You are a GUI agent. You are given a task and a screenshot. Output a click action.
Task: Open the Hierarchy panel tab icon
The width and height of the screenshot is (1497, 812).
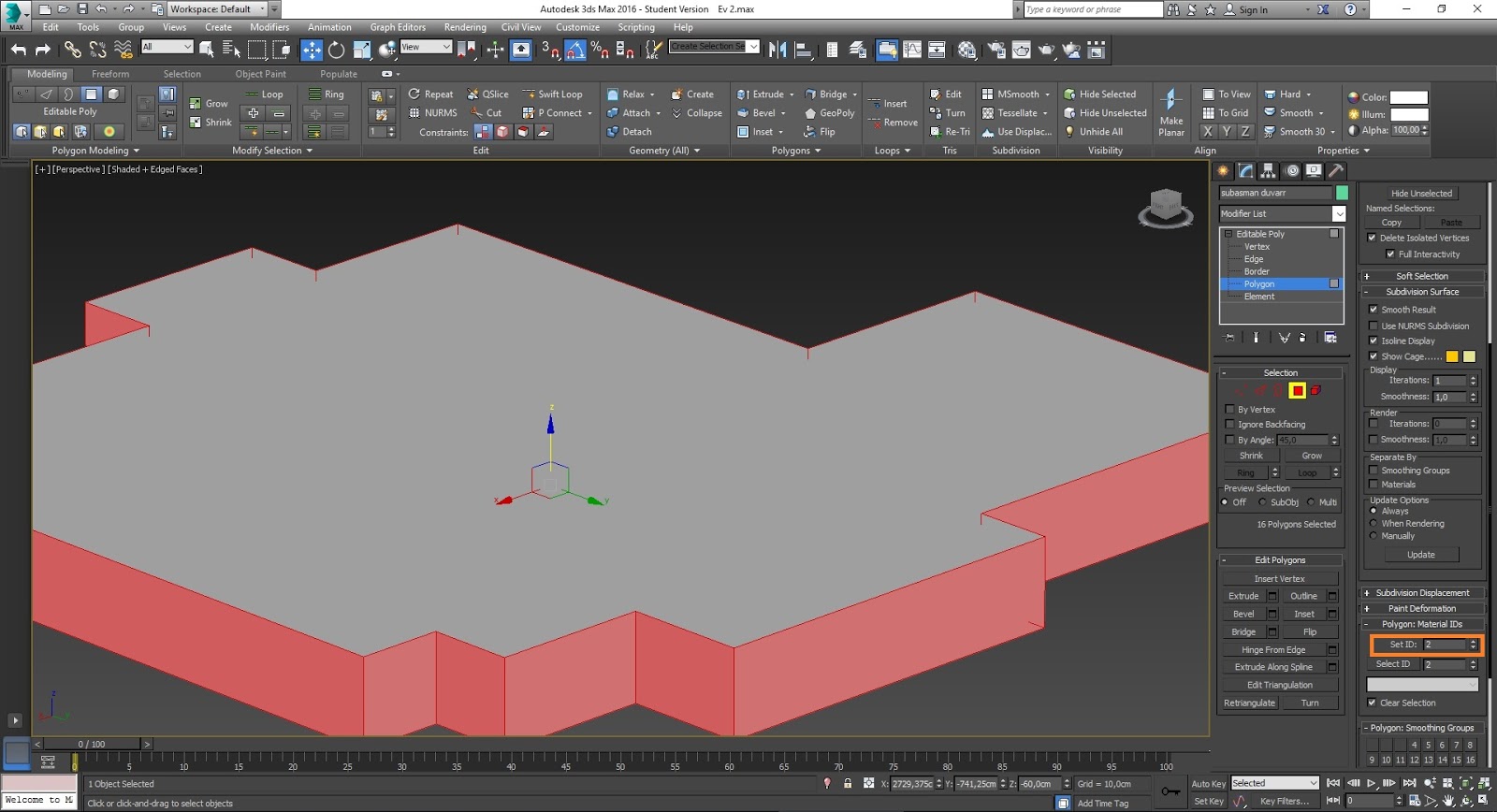tap(1269, 170)
